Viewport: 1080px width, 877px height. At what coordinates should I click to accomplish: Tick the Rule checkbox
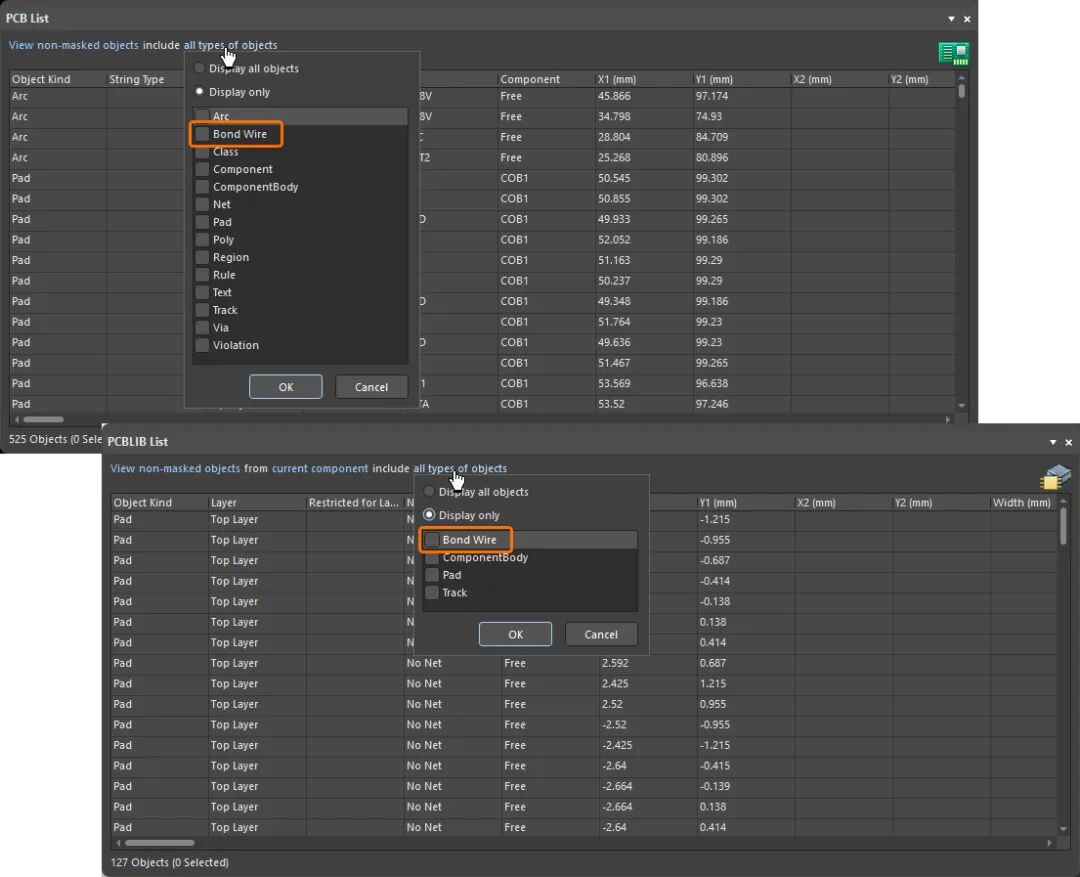pyautogui.click(x=202, y=275)
